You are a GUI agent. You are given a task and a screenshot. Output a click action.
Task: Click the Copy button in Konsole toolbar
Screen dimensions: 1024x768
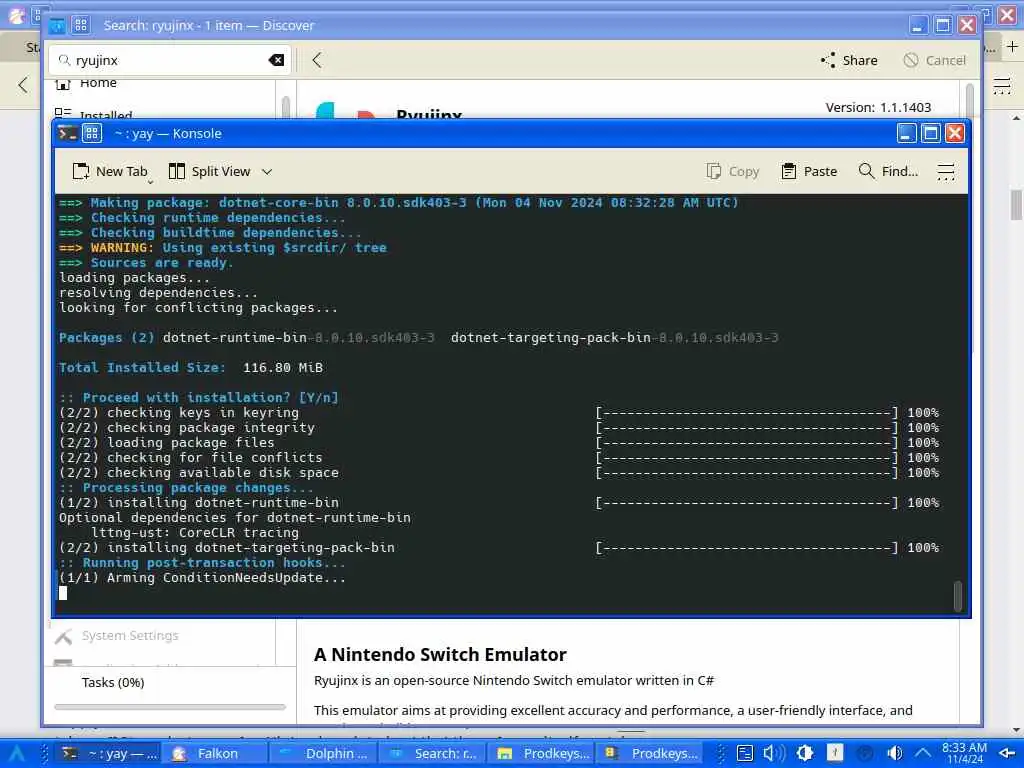733,171
